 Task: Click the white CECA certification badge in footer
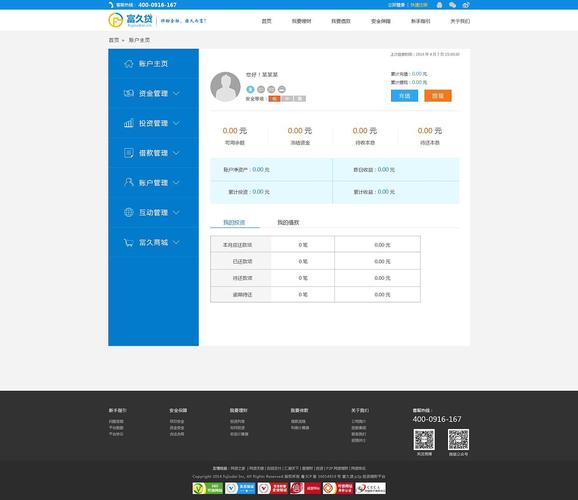click(370, 488)
